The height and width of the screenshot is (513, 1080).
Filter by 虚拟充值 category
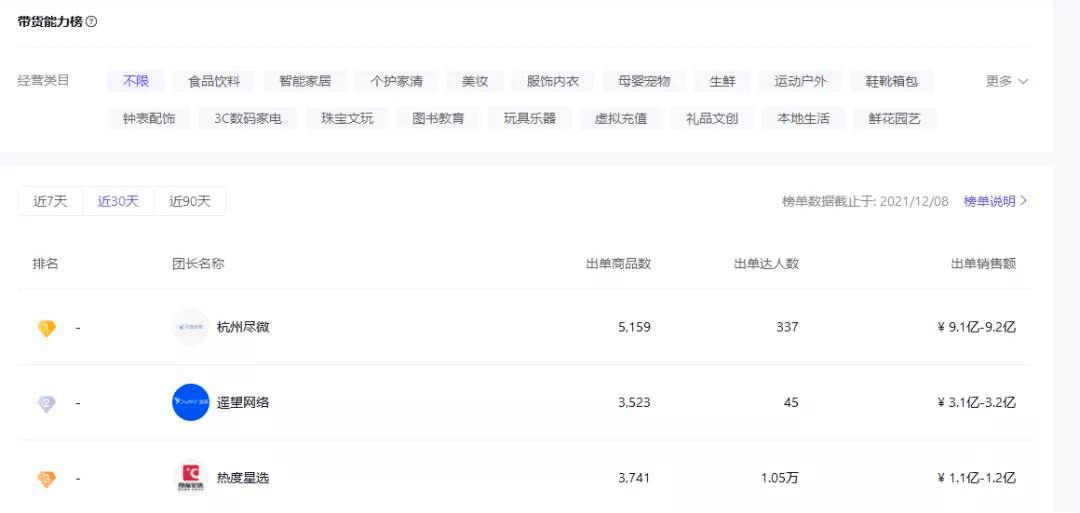[x=621, y=118]
